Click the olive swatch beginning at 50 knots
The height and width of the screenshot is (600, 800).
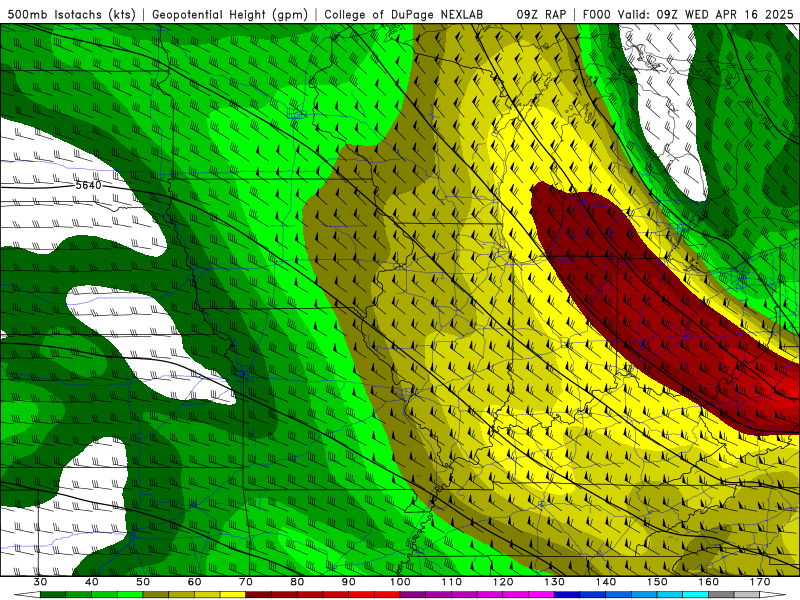tap(156, 594)
